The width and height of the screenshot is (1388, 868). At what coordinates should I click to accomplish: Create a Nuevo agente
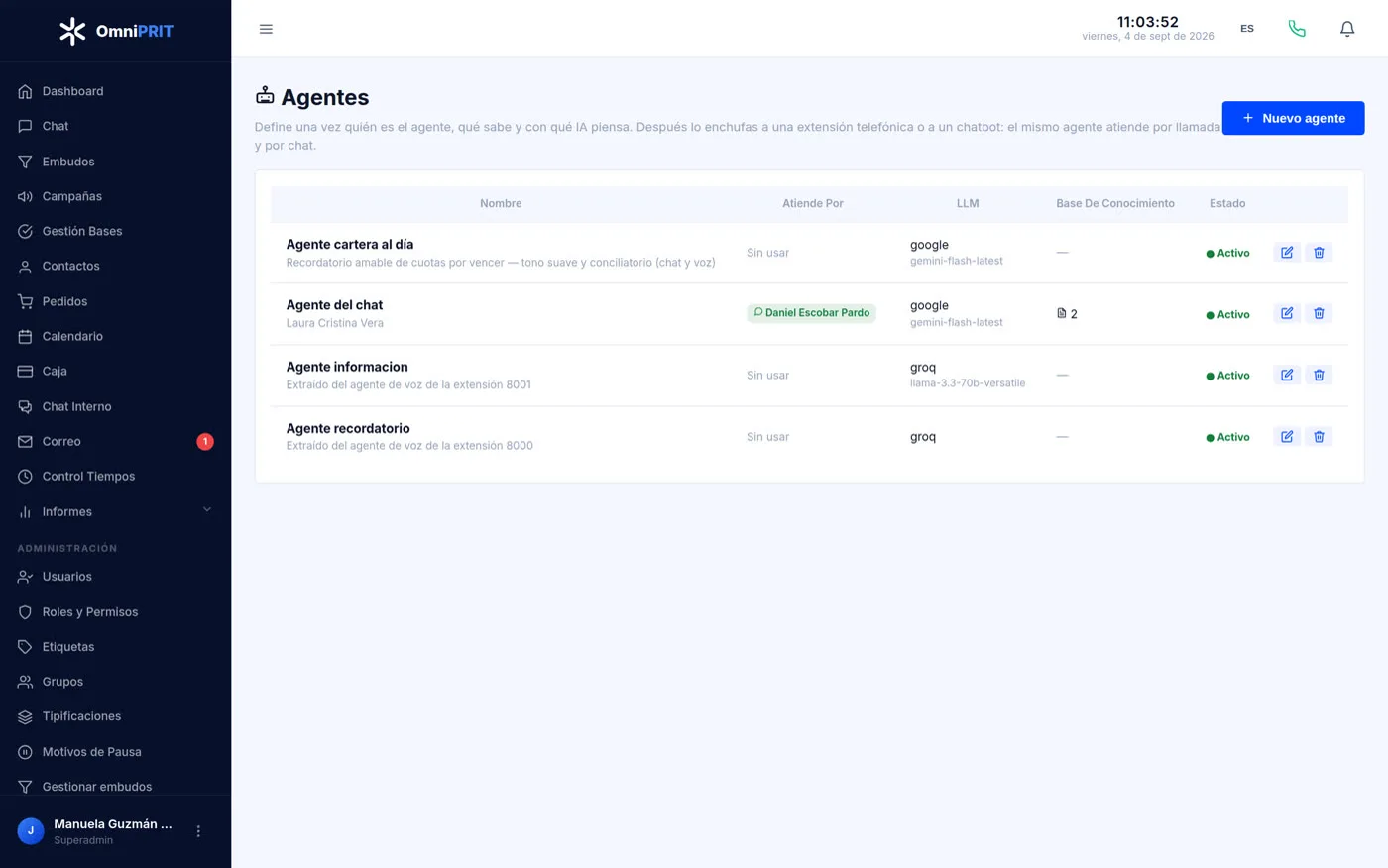pyautogui.click(x=1293, y=118)
